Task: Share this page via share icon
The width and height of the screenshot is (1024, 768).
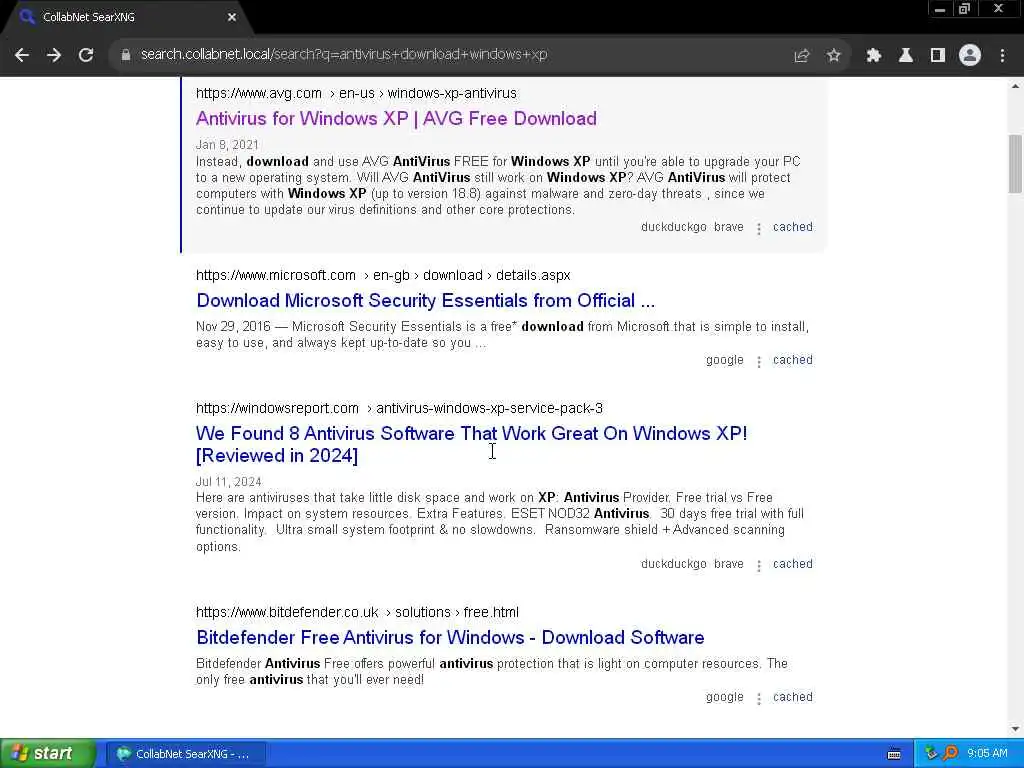Action: (x=801, y=56)
